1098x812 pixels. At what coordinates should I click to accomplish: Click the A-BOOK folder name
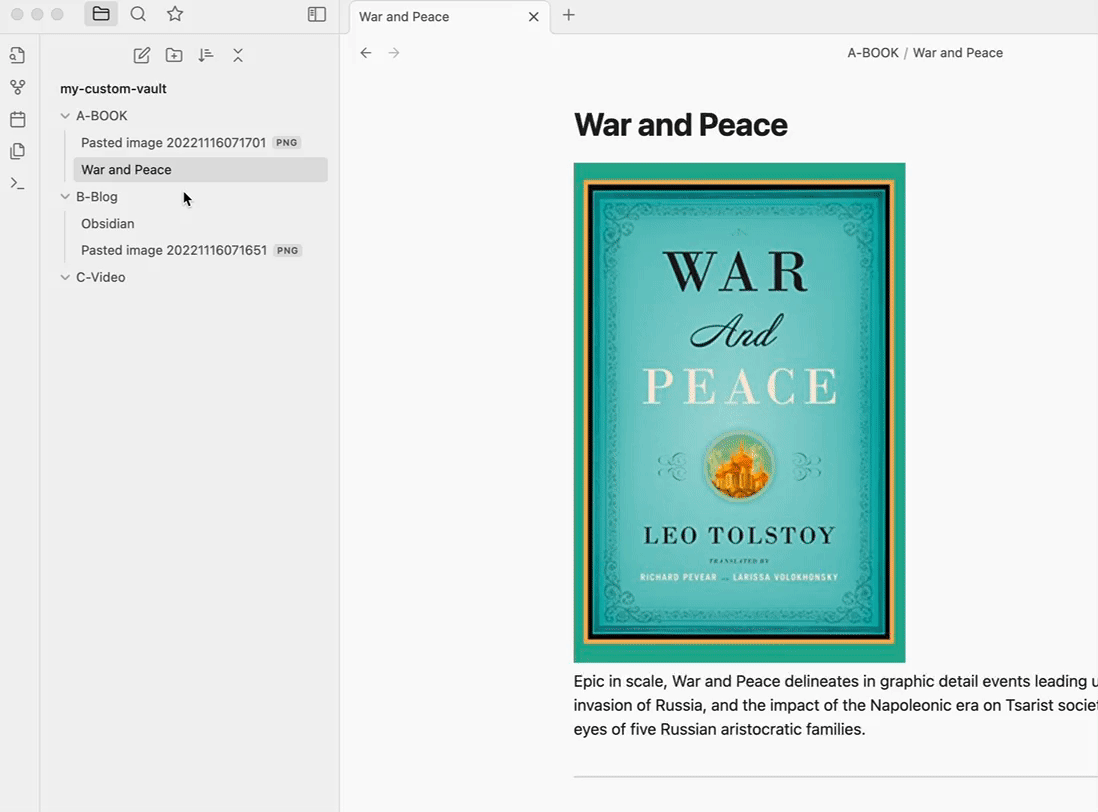pos(102,116)
